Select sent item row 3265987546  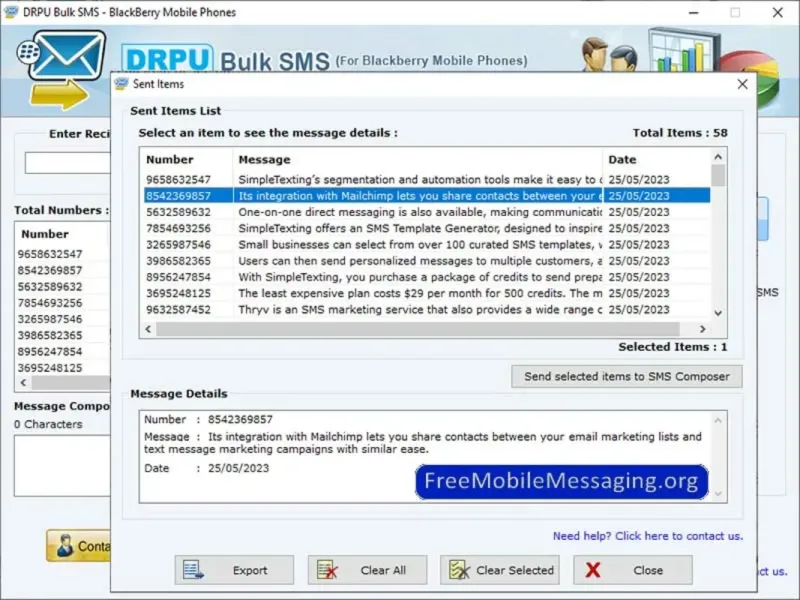tap(427, 245)
